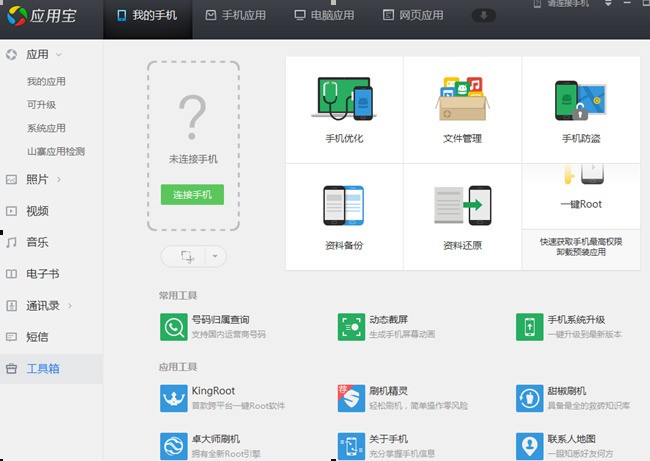Select 系统应用 in sidebar
Screen dimensions: 650x461
(x=46, y=128)
